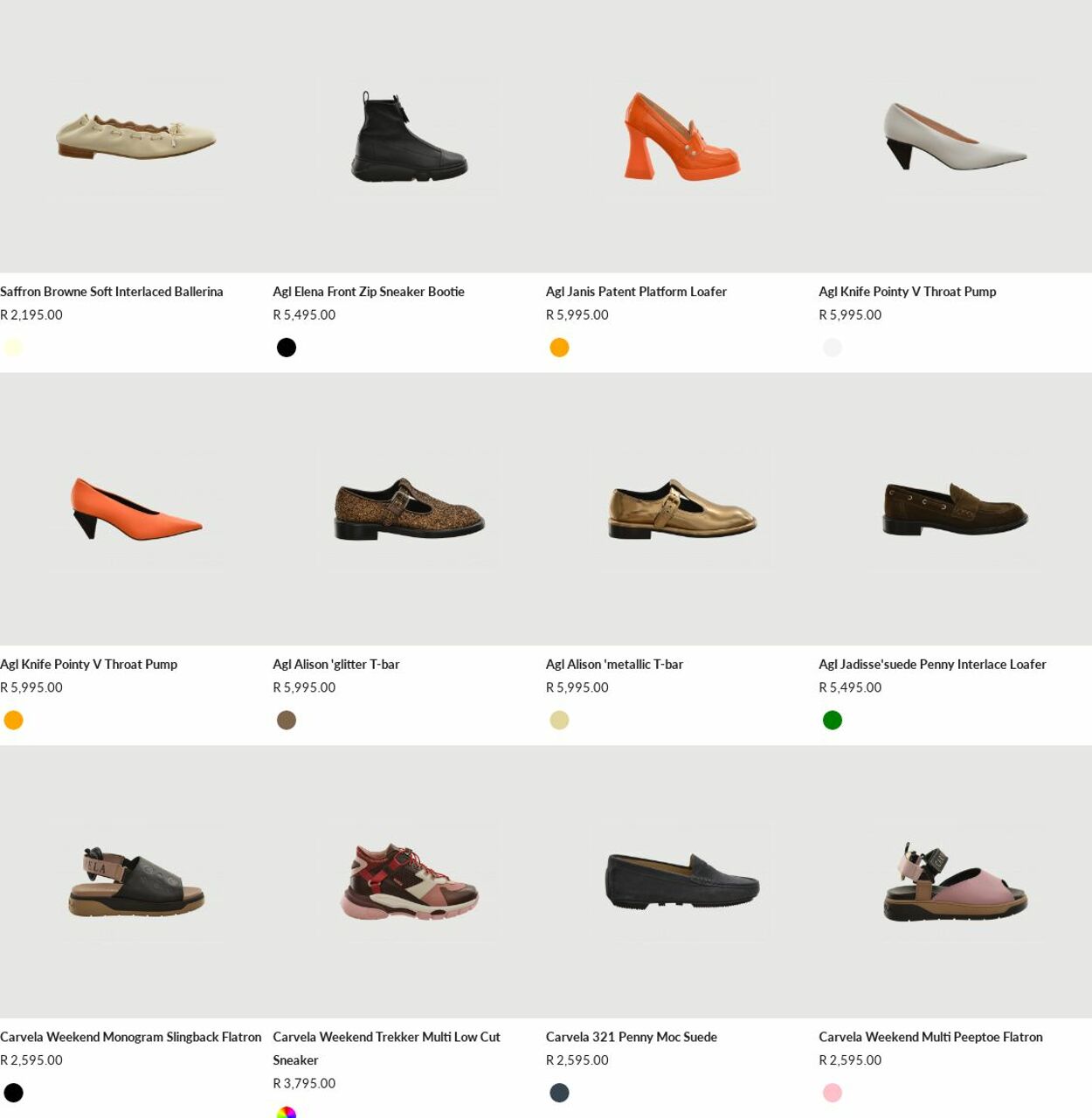Image resolution: width=1092 pixels, height=1118 pixels.
Task: Pick pink swatch under Carvela Multi Peeptoe Flatron
Action: click(833, 1093)
